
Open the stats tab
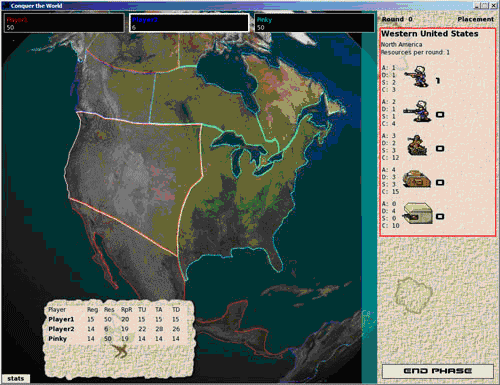pos(16,378)
